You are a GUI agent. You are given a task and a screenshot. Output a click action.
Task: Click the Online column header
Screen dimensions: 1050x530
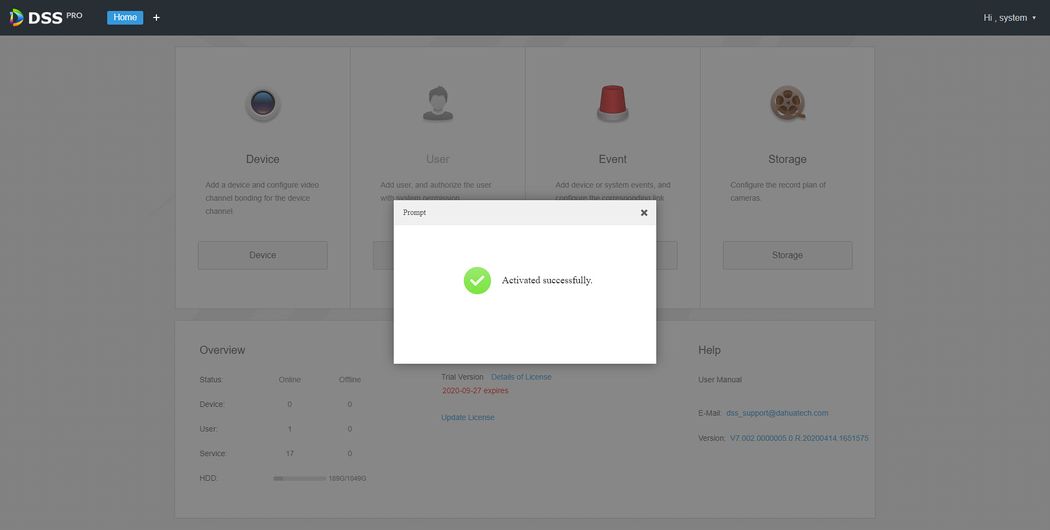pos(290,380)
